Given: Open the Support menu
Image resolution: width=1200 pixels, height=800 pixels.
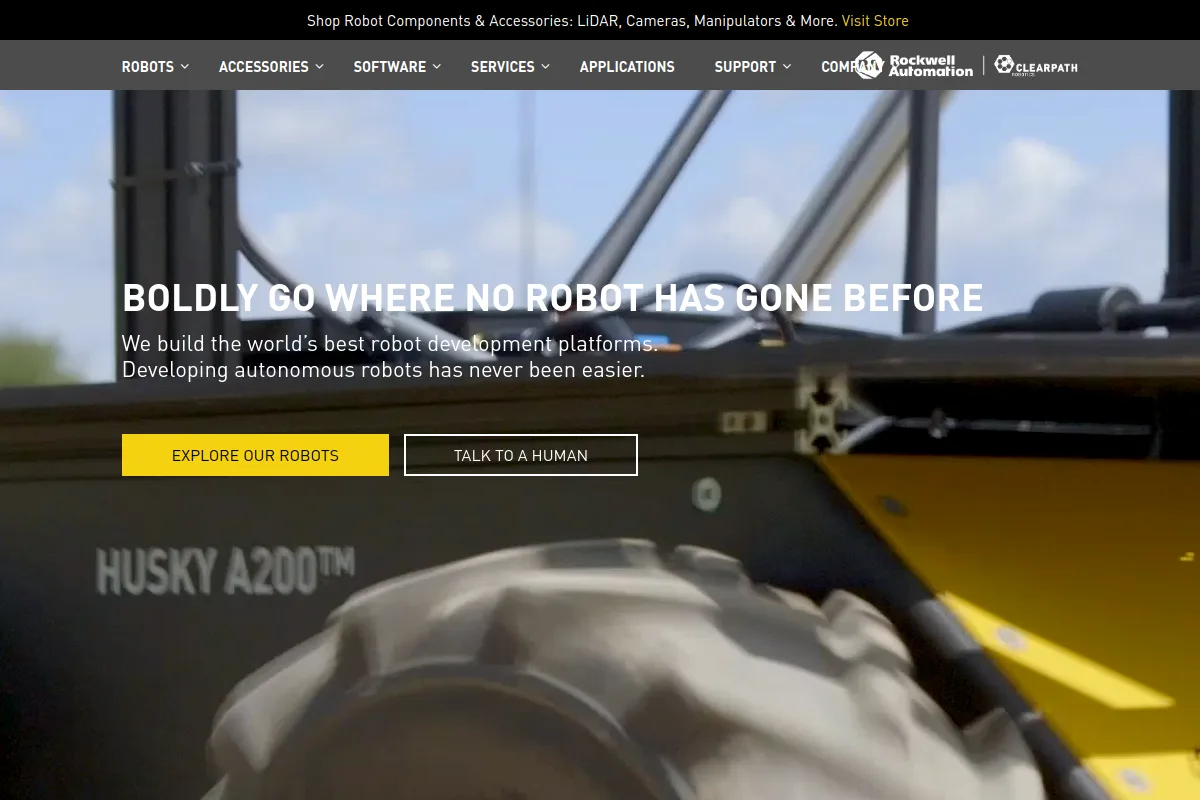Looking at the screenshot, I should 745,67.
